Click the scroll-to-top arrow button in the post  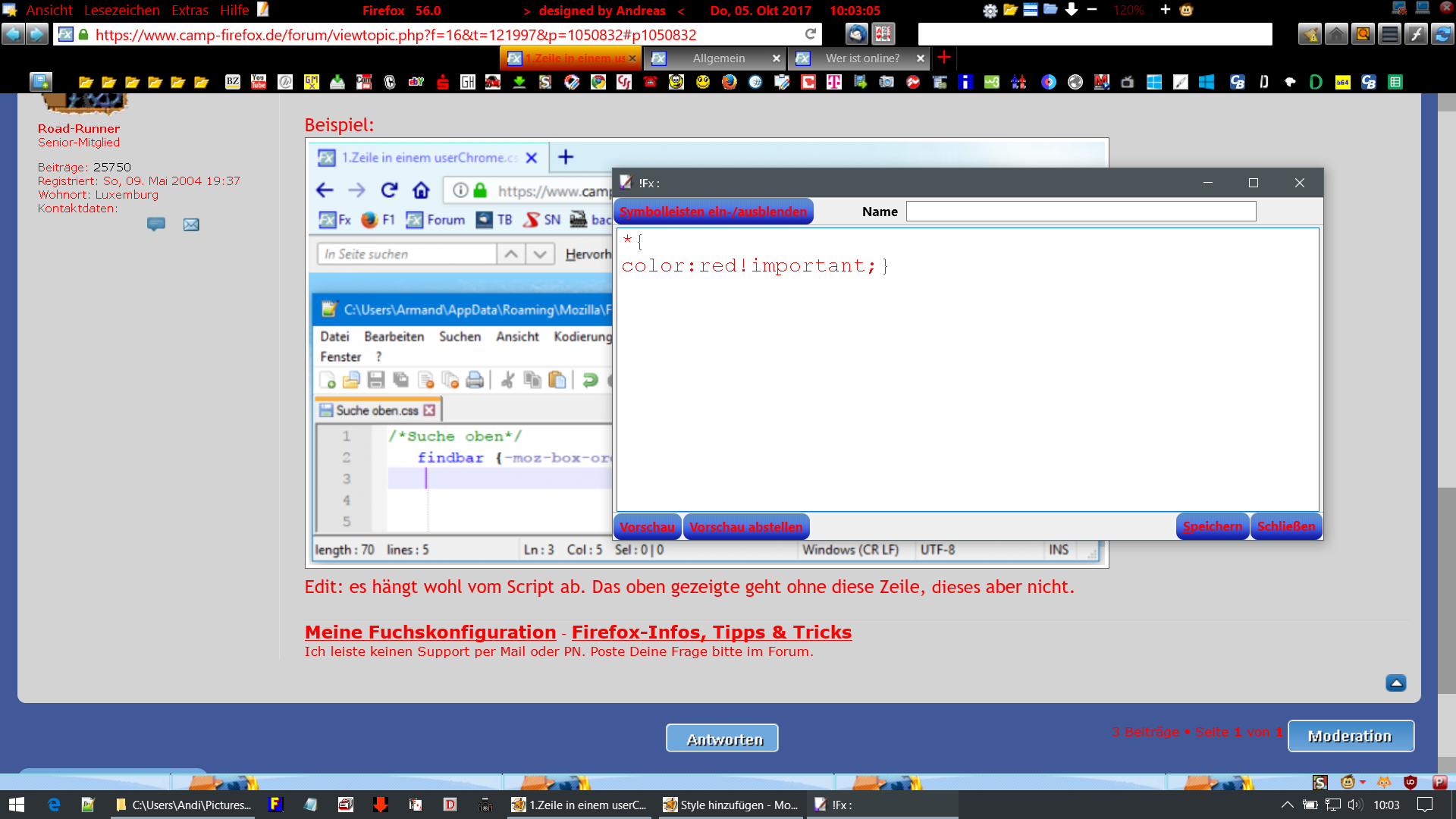click(x=1395, y=682)
